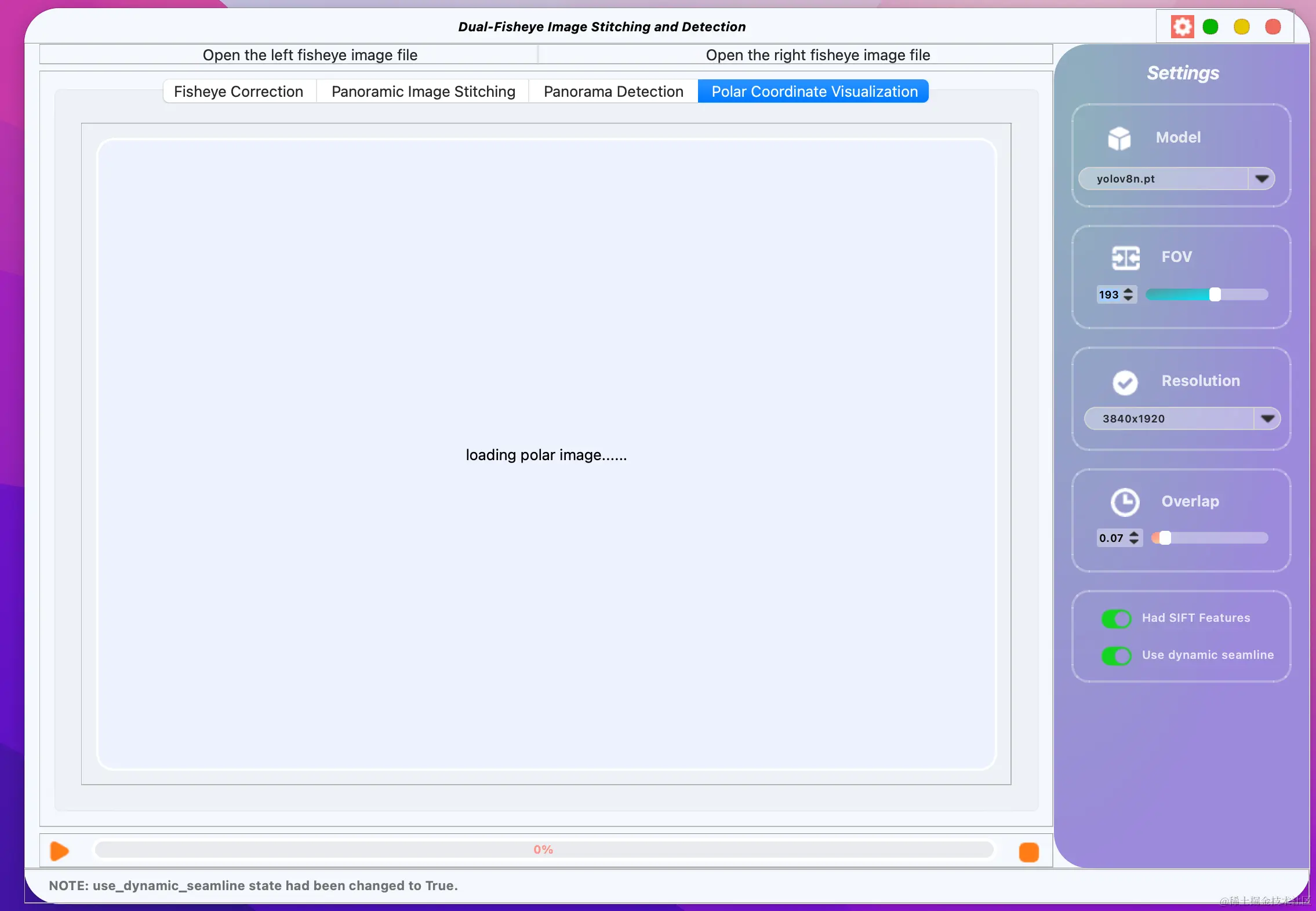Toggle the Had SIFT Features switch

tap(1116, 618)
